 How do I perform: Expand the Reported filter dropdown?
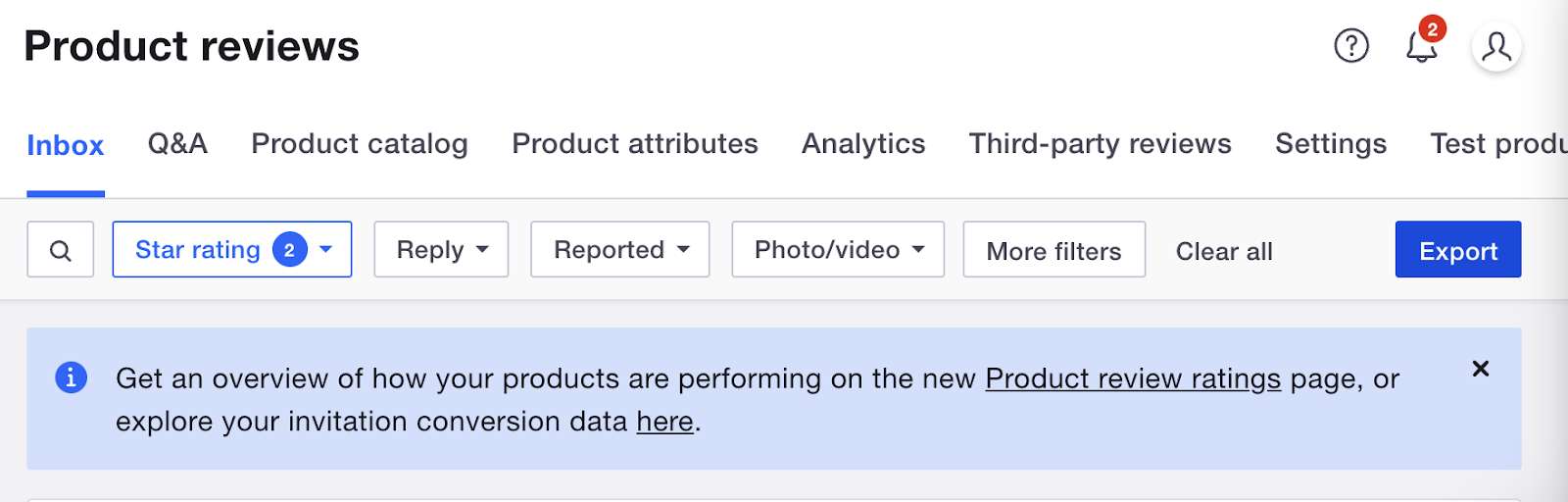620,250
